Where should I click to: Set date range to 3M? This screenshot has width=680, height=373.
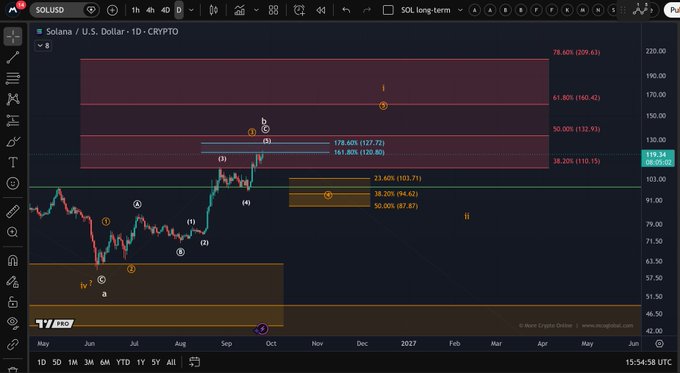coord(89,362)
